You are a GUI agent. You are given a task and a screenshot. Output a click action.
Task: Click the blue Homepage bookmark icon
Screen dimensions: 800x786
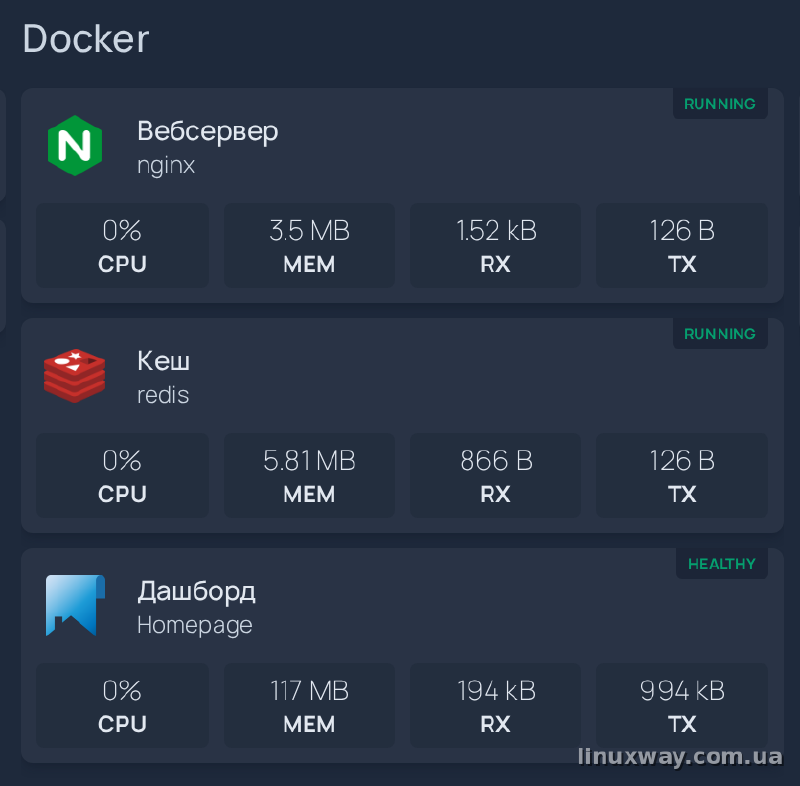click(75, 605)
